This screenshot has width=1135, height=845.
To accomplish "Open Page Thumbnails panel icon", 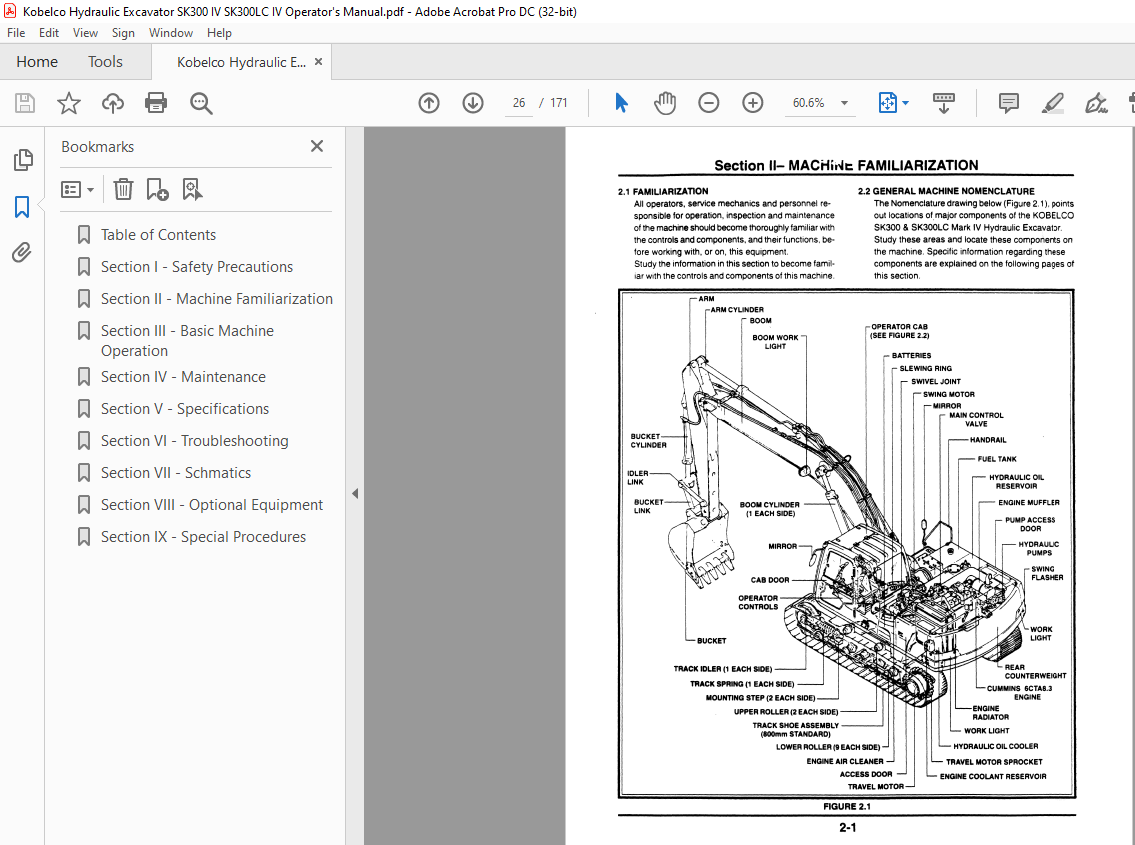I will pos(22,159).
